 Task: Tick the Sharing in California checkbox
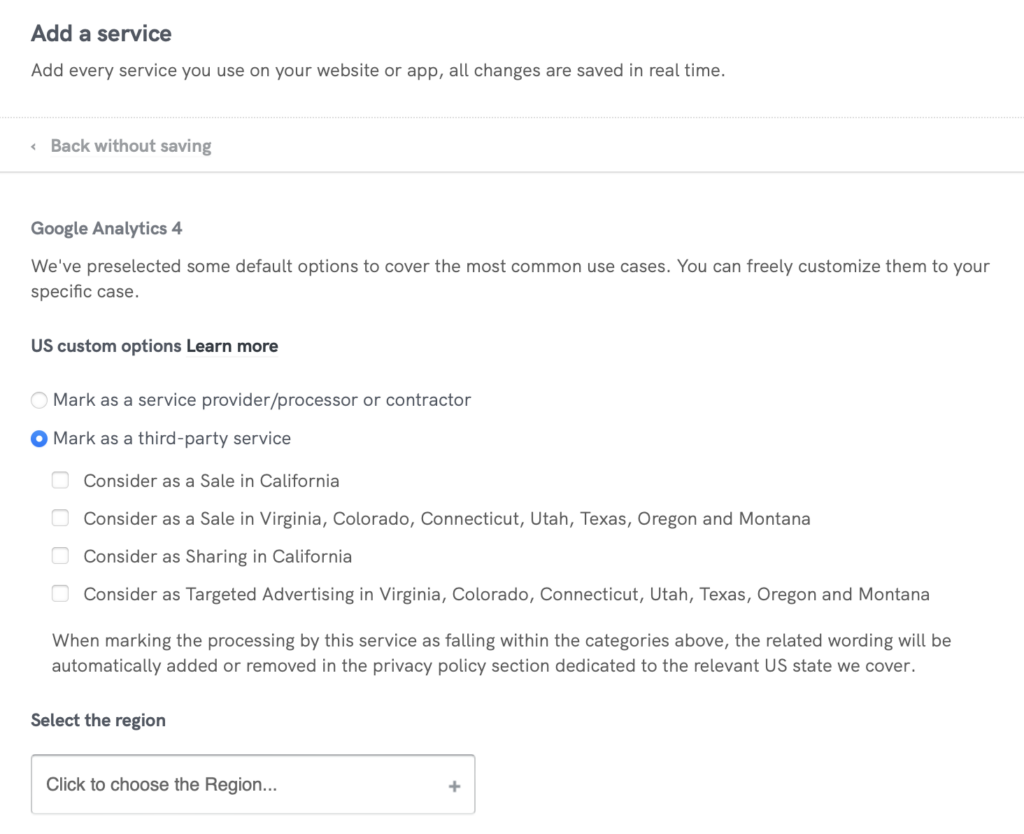coord(61,556)
